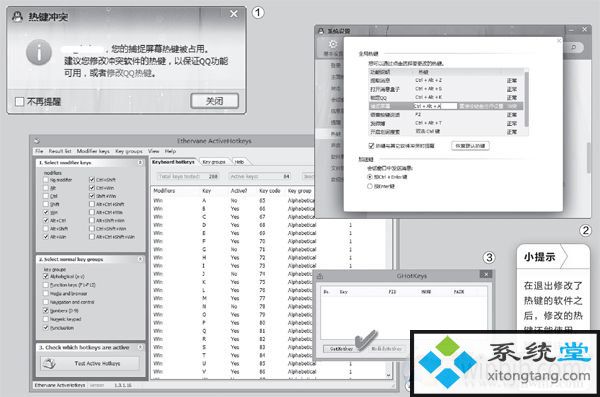The image size is (600, 397).
Task: Enable the No modifier checkbox
Action: [x=46, y=180]
